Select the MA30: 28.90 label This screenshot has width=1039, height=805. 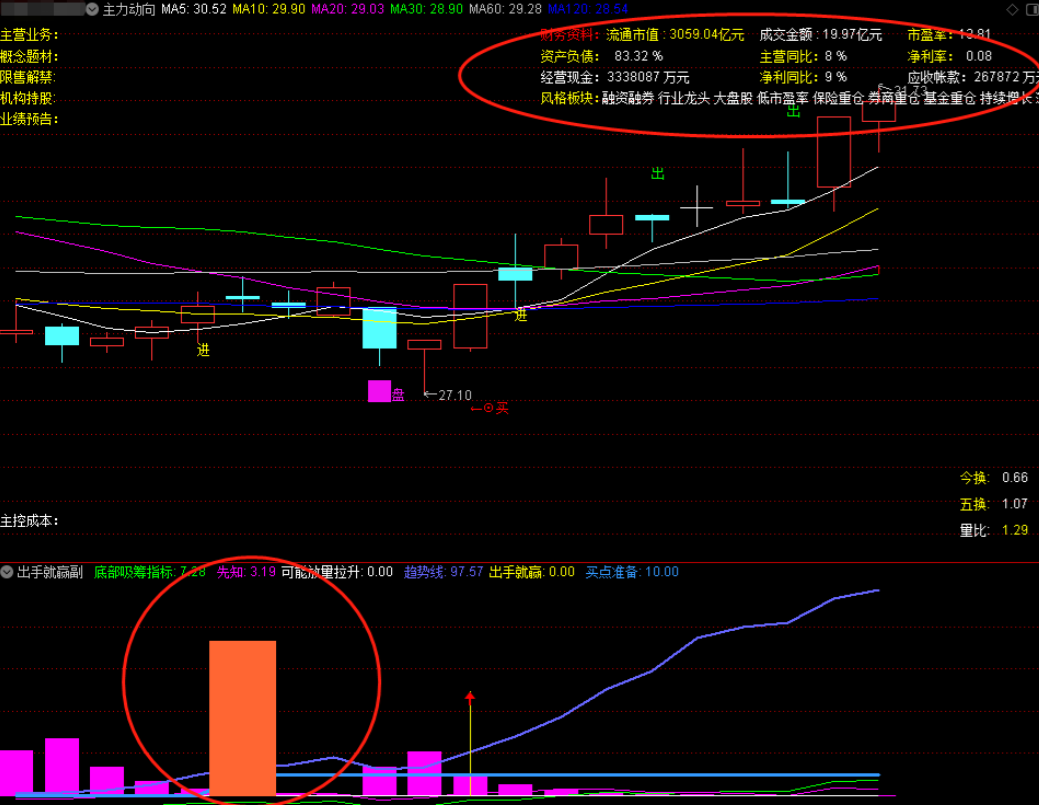(x=426, y=9)
